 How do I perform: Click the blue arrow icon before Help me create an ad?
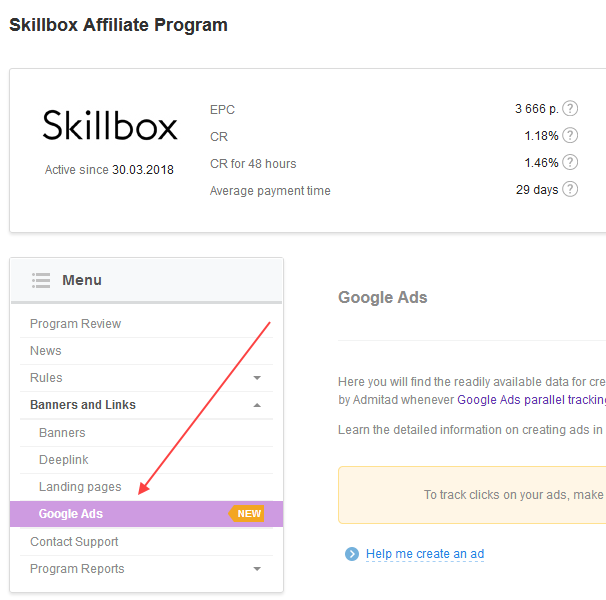click(352, 554)
